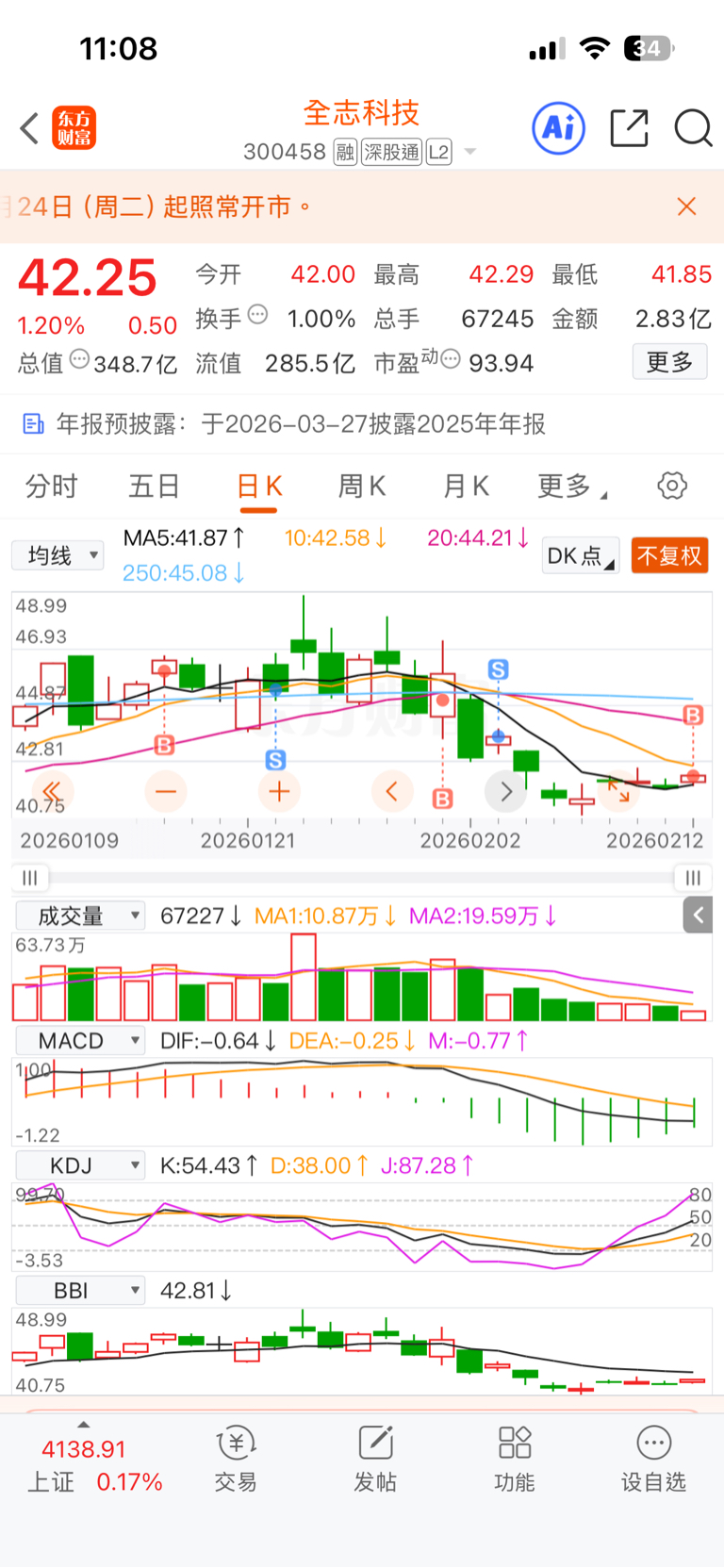Tap the K:54.43 KDJ value
This screenshot has width=724, height=1568.
[208, 1165]
